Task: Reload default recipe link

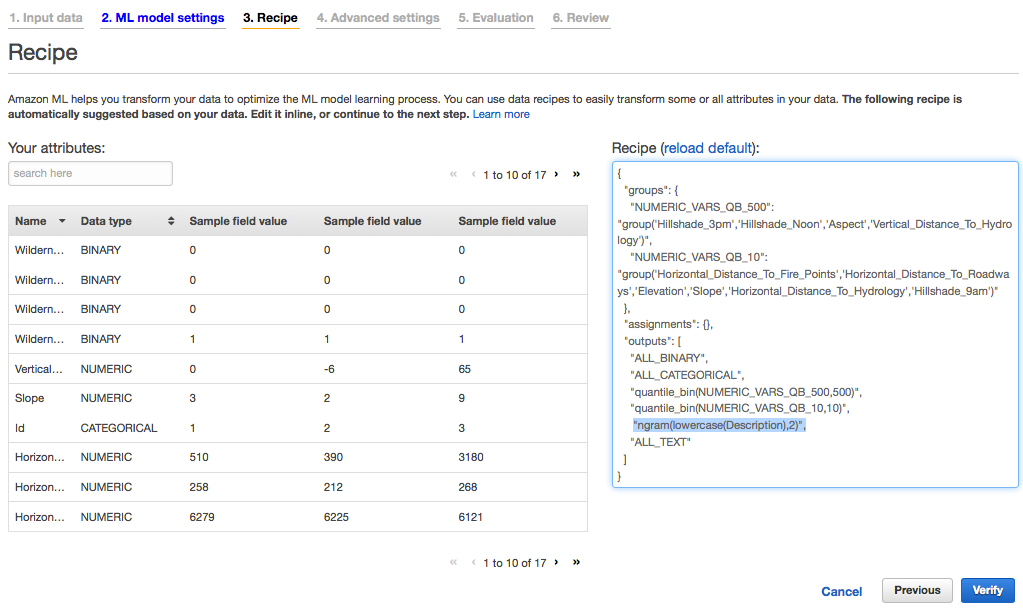Action: pos(708,148)
